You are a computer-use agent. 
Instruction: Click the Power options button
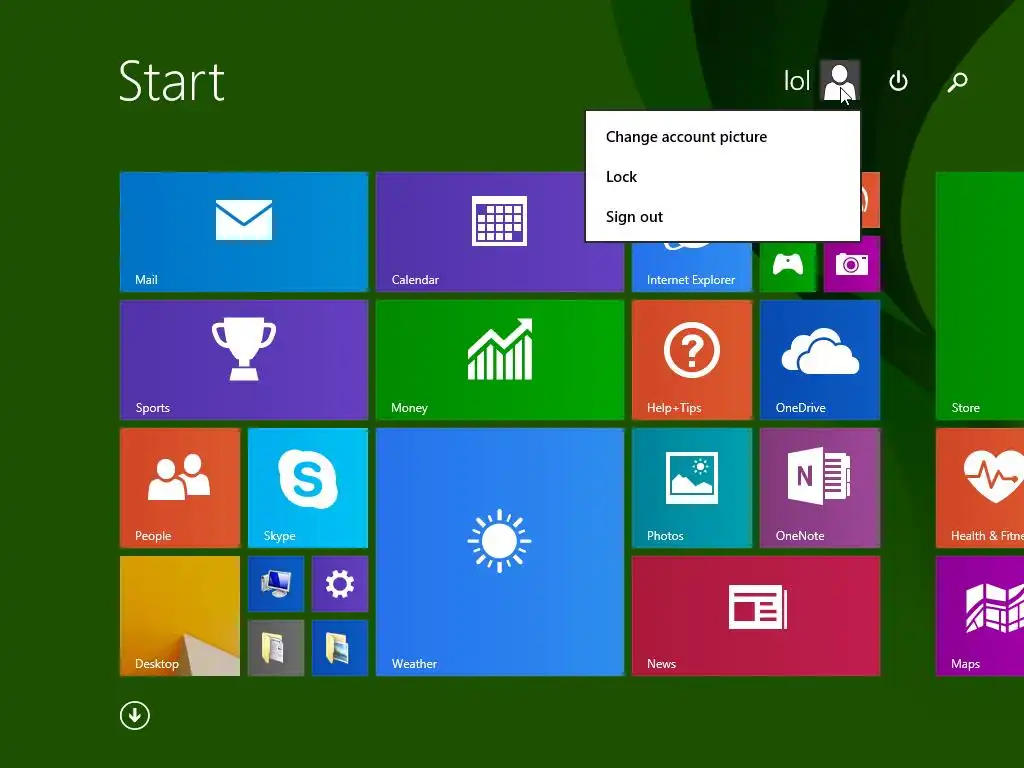[x=898, y=81]
